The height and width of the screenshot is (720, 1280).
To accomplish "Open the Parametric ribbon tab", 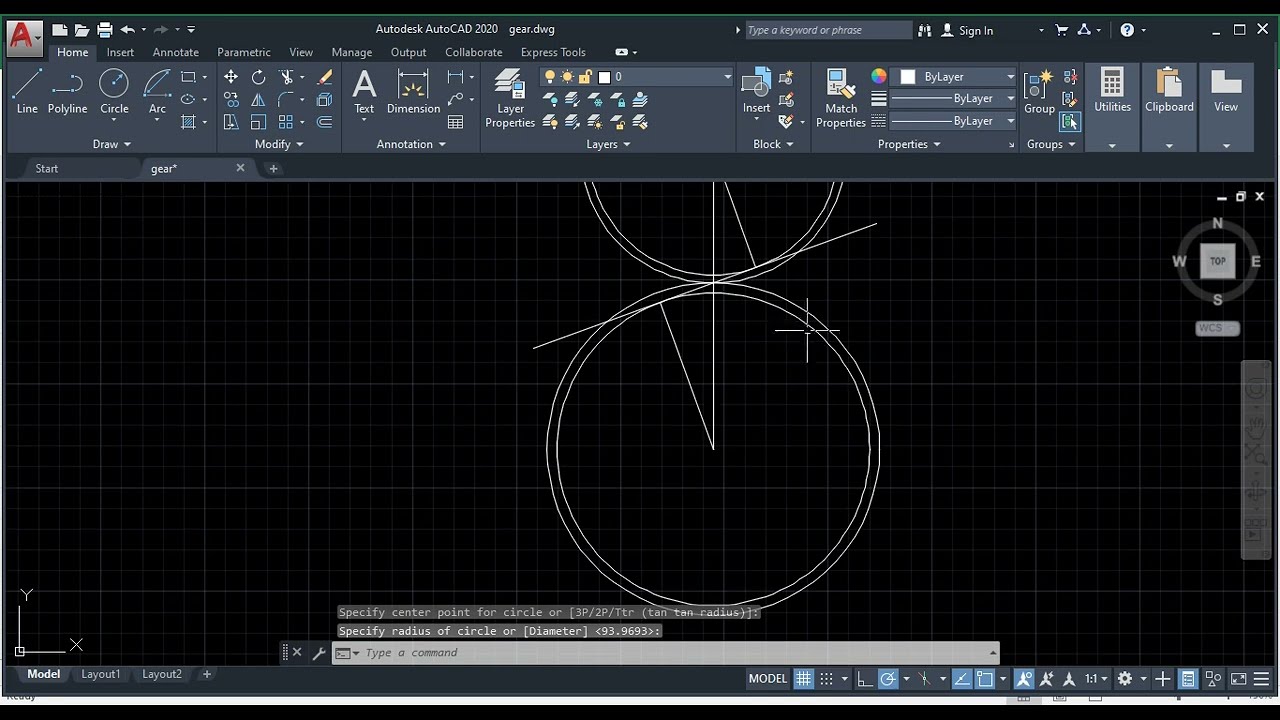I will [244, 52].
